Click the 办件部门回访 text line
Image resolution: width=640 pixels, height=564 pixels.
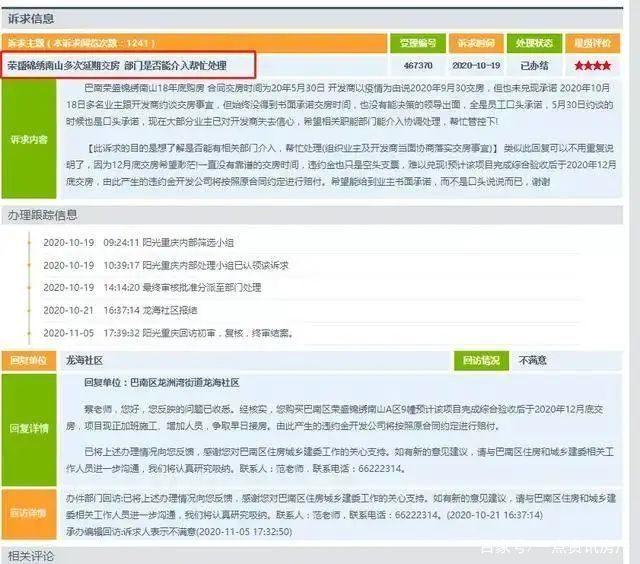click(x=341, y=506)
